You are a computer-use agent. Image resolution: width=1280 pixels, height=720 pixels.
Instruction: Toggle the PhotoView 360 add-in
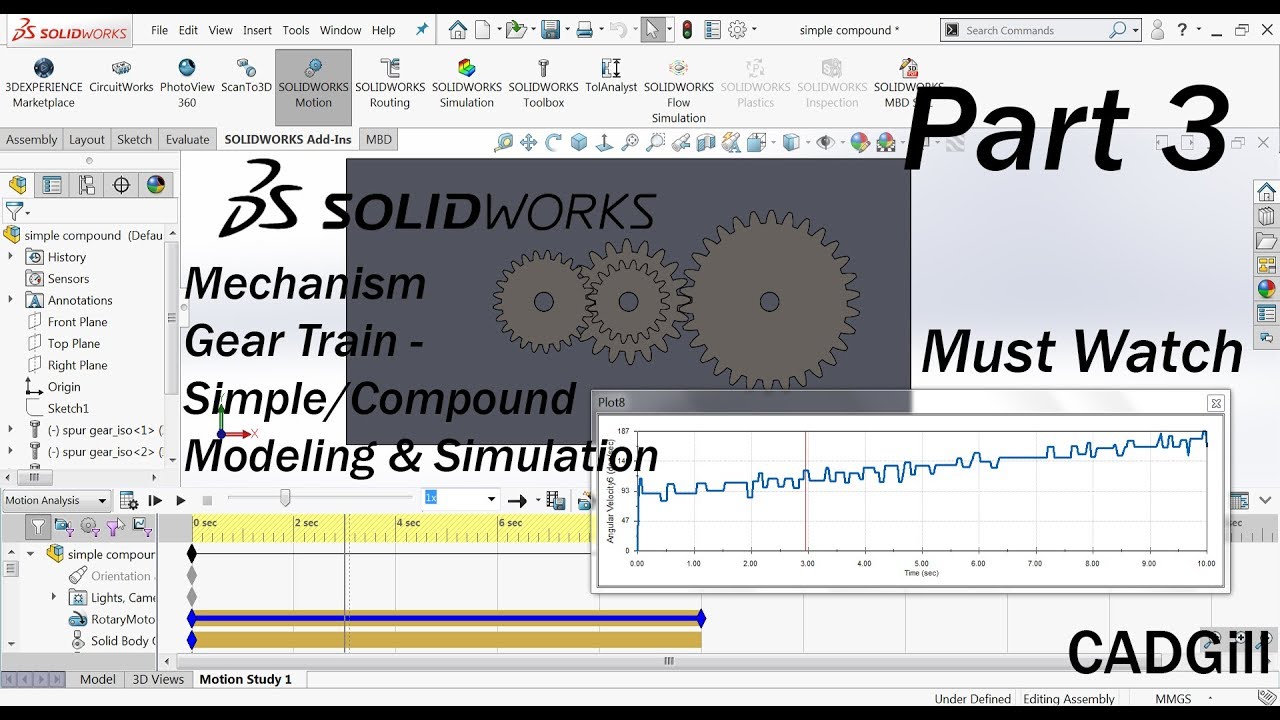click(187, 85)
